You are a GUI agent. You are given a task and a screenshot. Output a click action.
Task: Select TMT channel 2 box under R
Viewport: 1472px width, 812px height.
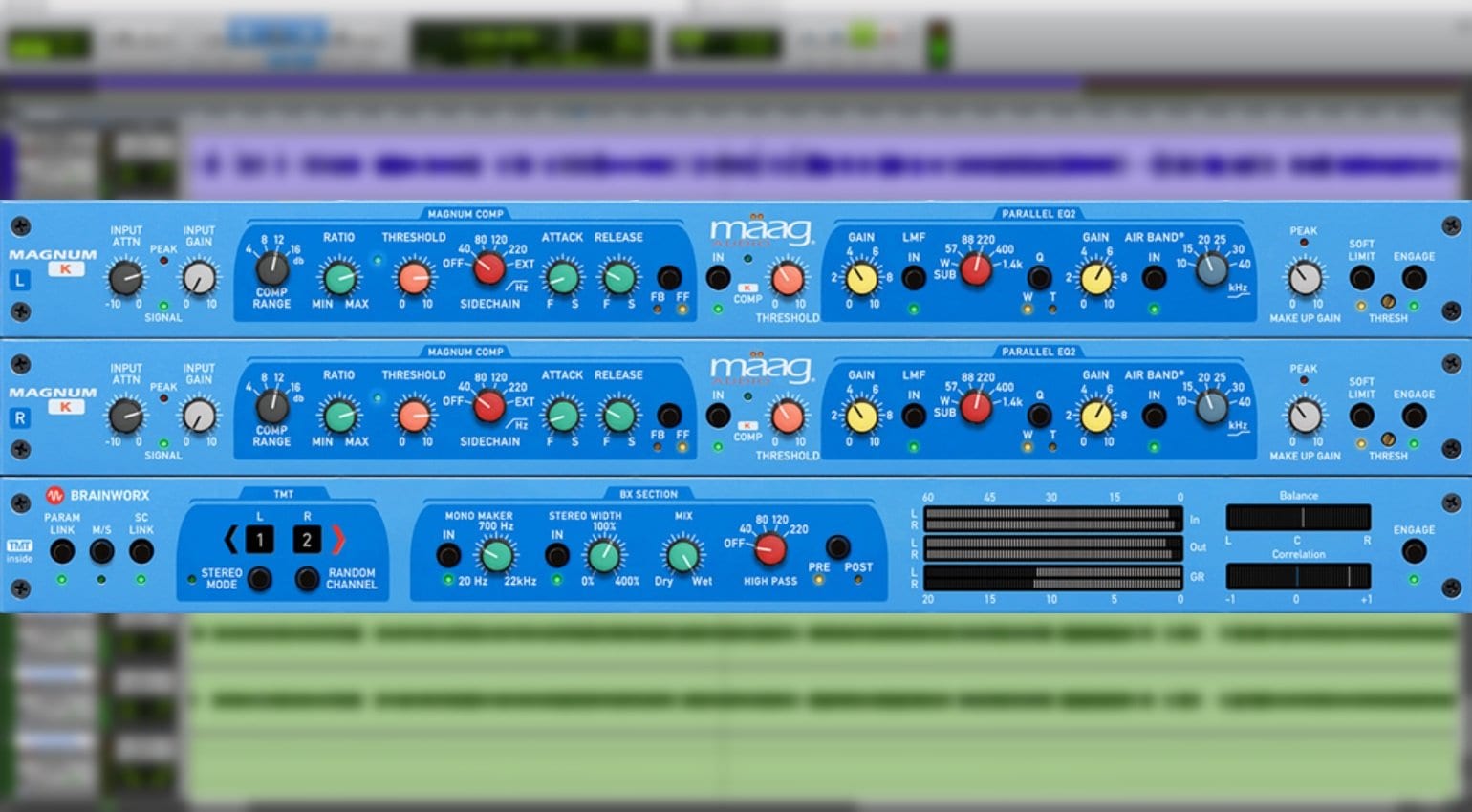click(x=307, y=540)
